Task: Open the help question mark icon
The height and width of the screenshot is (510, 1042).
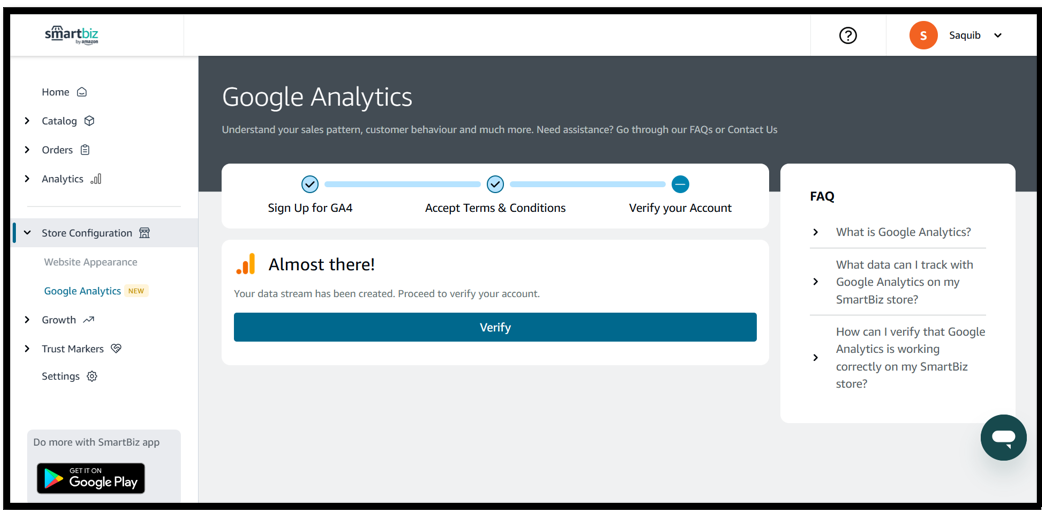Action: pyautogui.click(x=848, y=35)
